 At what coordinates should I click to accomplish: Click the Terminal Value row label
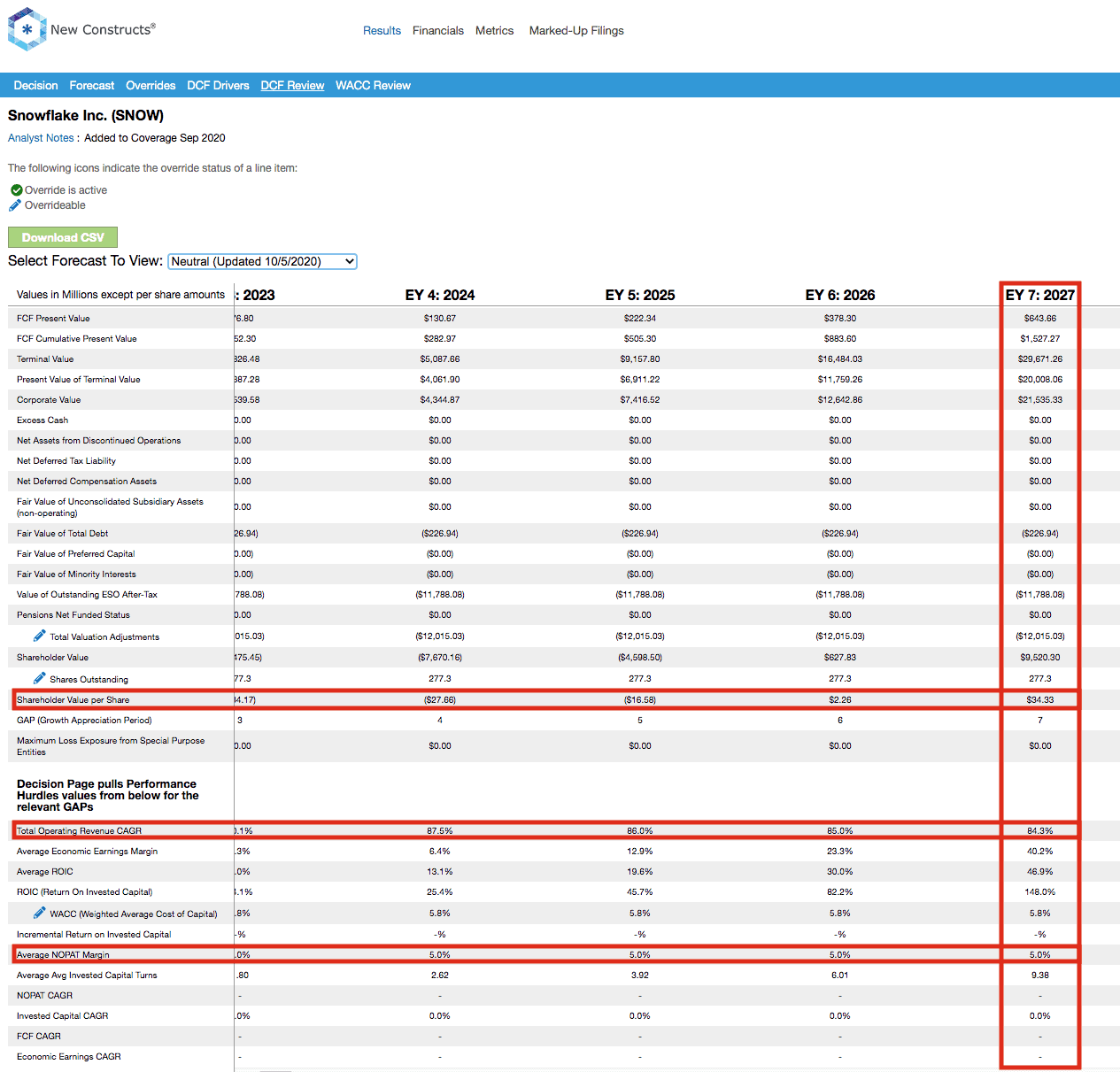[45, 359]
